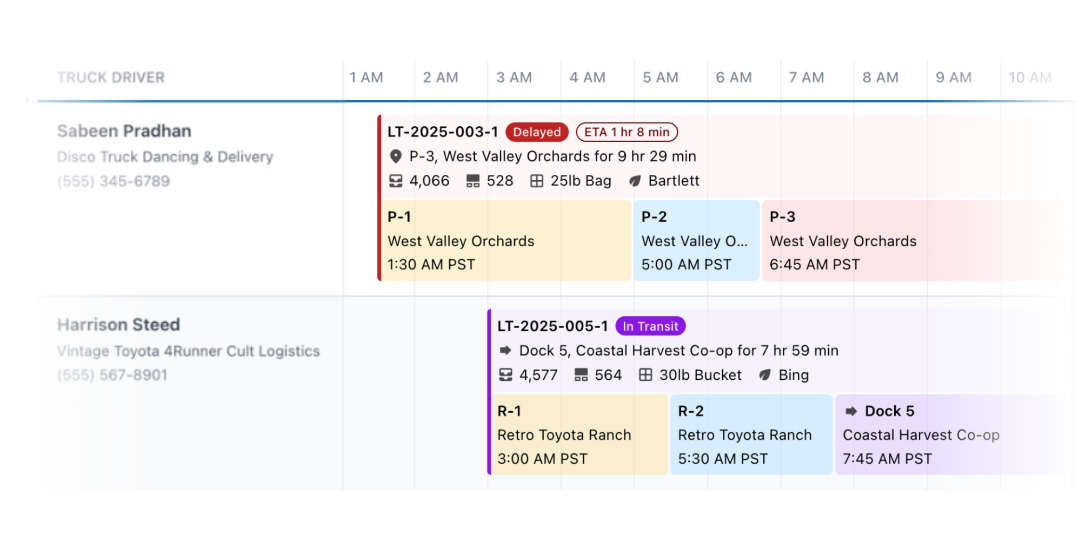The width and height of the screenshot is (1080, 537).
Task: Click the leaf icon next to Bartlett
Action: [x=635, y=181]
